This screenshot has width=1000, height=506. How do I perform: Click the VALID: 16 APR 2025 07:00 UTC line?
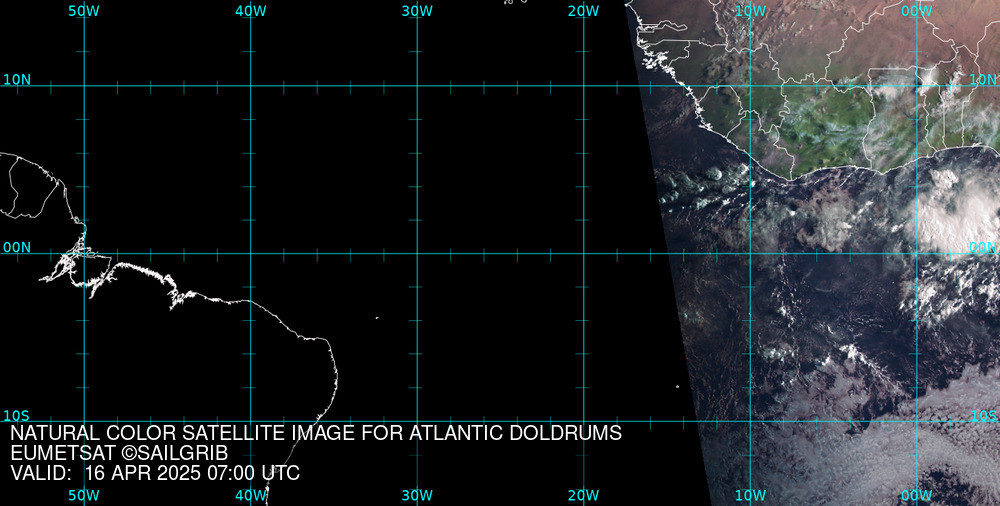tap(155, 473)
